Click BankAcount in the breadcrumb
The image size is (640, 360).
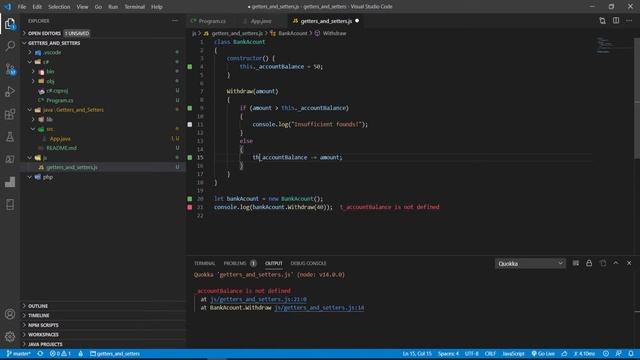pos(292,33)
